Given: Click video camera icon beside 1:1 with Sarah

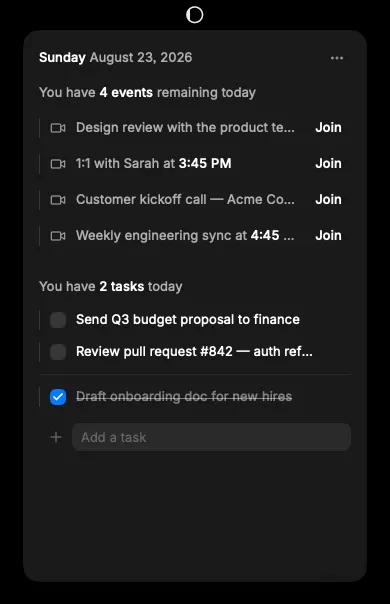Looking at the screenshot, I should pyautogui.click(x=58, y=164).
